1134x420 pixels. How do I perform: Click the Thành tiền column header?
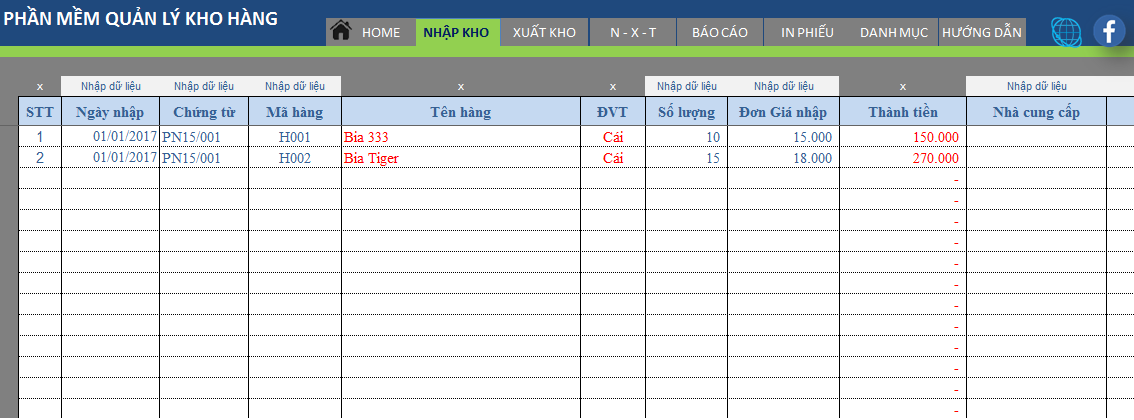click(902, 112)
